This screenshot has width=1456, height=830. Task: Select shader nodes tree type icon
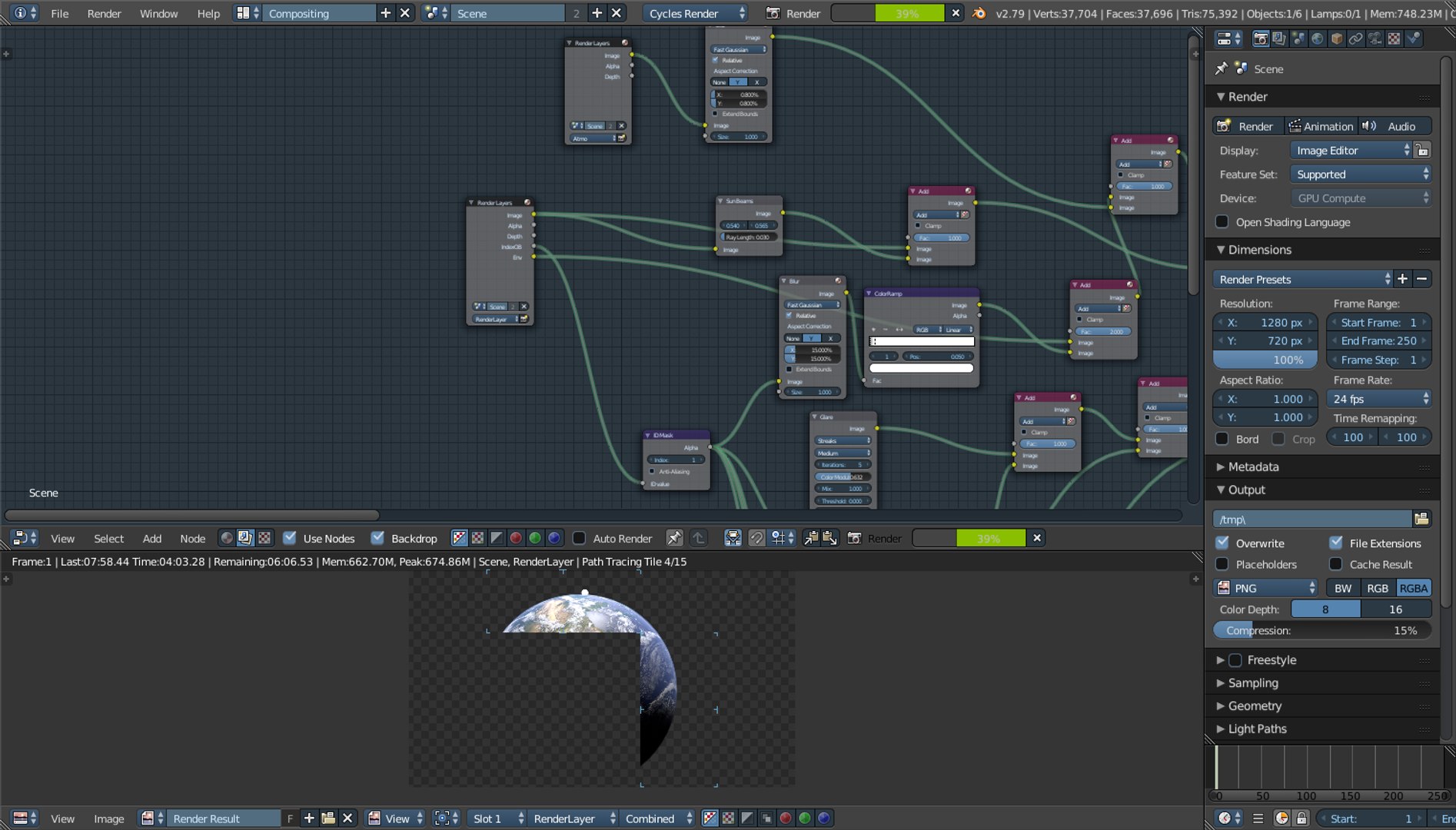[x=227, y=538]
